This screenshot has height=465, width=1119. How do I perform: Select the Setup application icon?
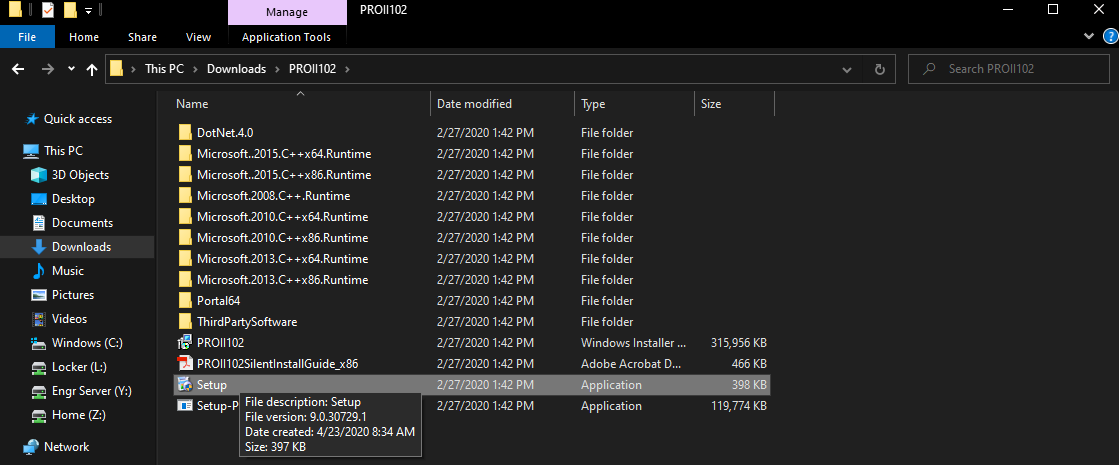pos(184,385)
